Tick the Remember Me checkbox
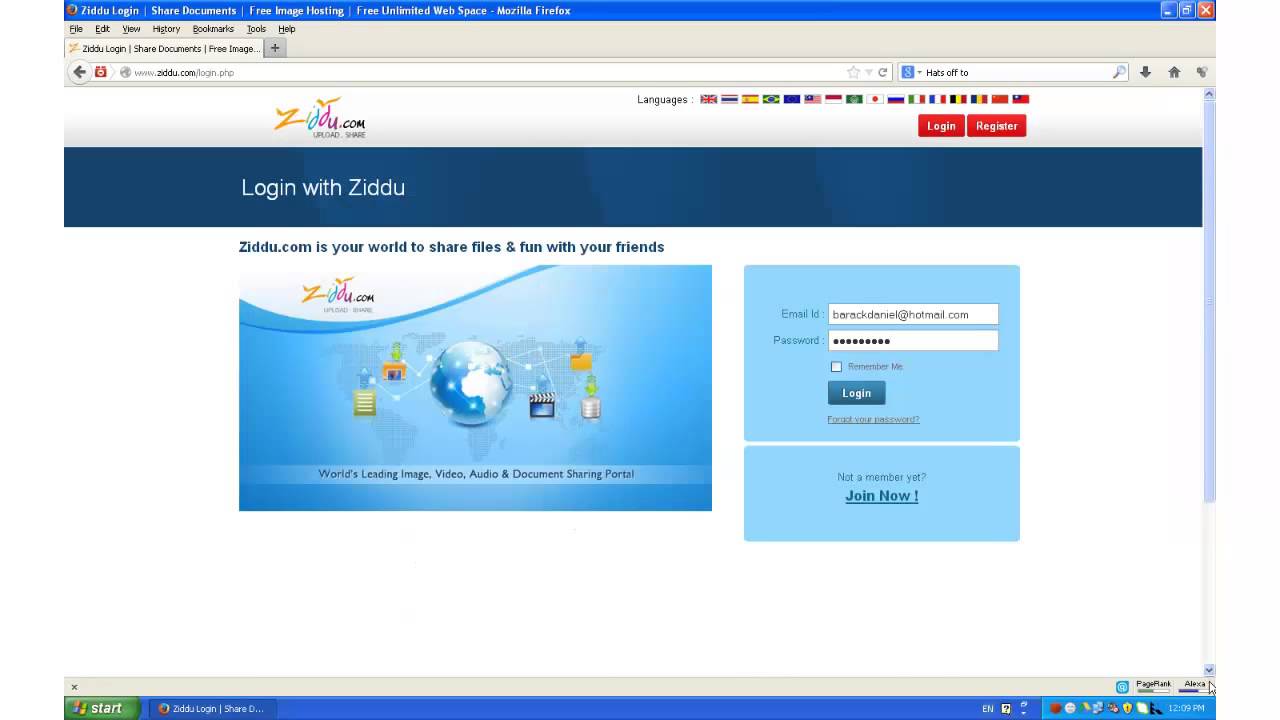The image size is (1280, 720). tap(836, 367)
